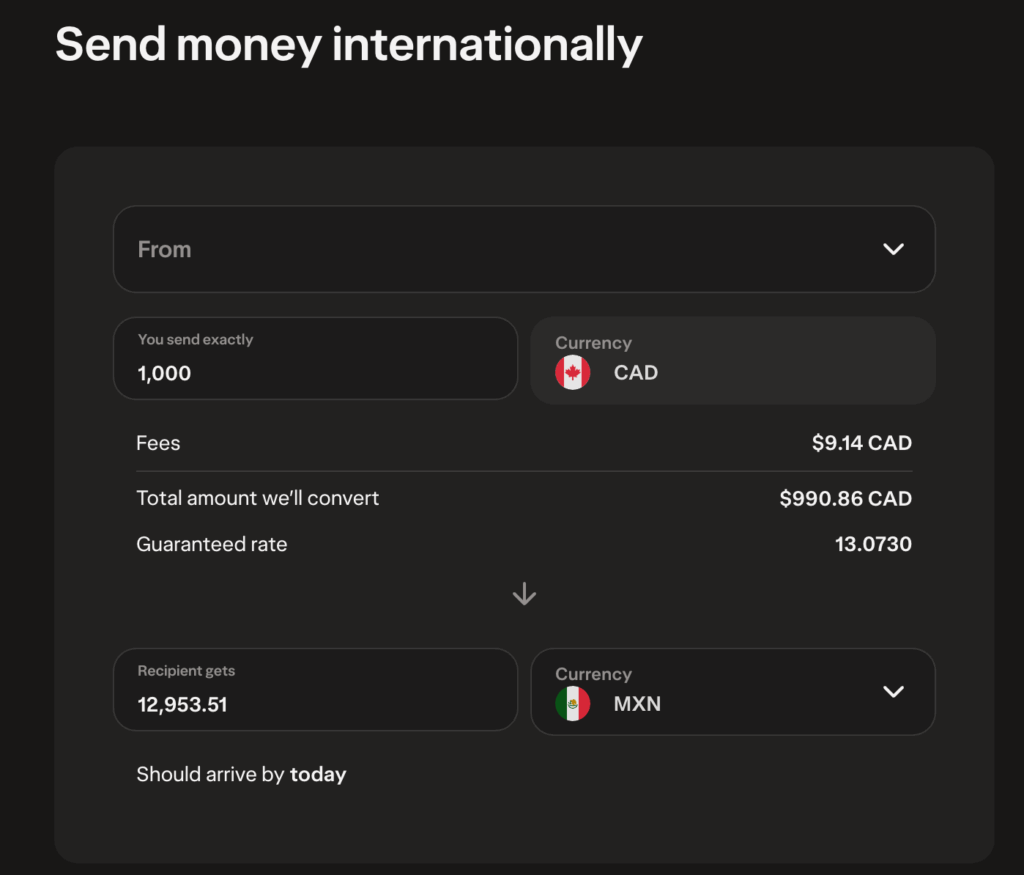Open the From account dropdown
This screenshot has width=1024, height=875.
click(x=524, y=249)
